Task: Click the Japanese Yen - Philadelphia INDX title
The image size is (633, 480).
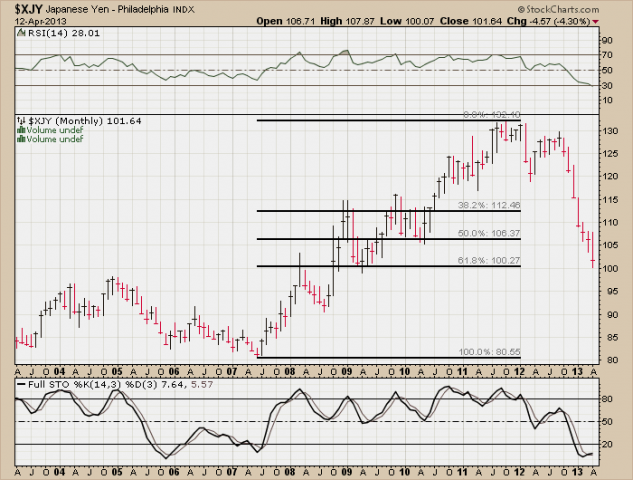Action: (x=119, y=9)
